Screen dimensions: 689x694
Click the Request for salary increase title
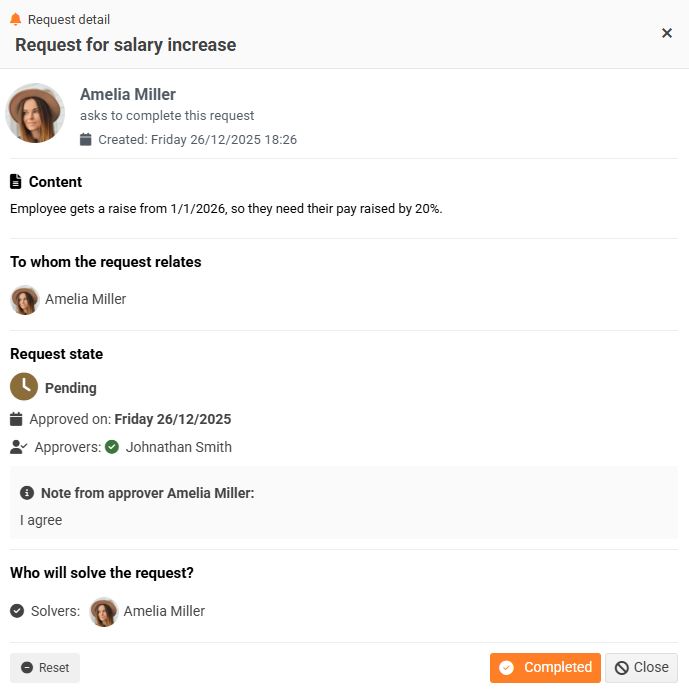tap(126, 45)
